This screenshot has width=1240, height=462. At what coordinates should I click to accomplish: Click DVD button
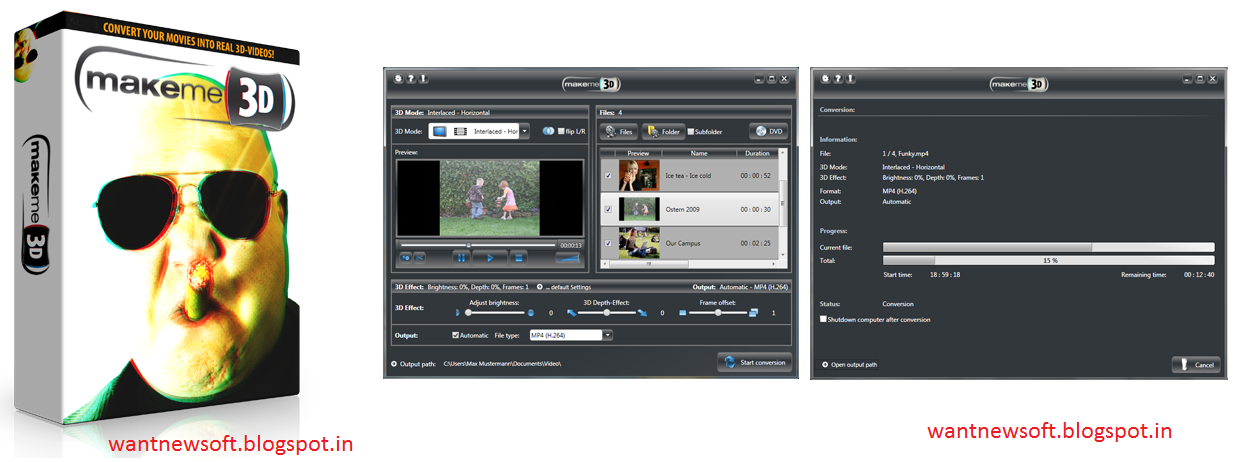(768, 131)
